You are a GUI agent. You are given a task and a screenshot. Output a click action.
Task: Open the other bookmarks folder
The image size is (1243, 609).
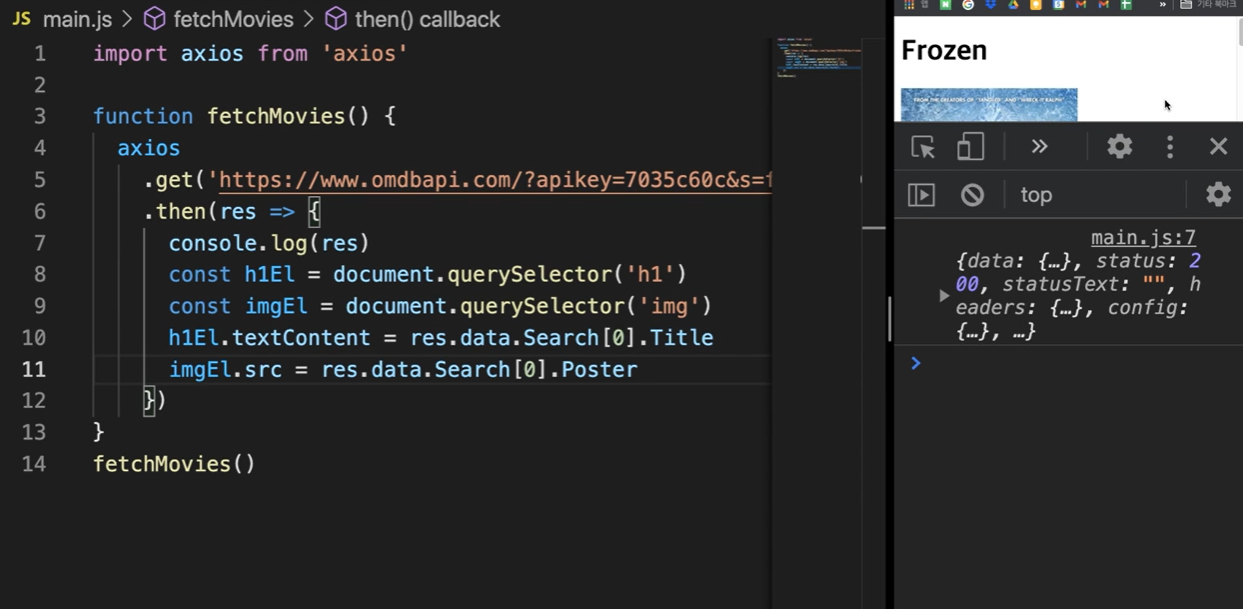pos(1208,5)
